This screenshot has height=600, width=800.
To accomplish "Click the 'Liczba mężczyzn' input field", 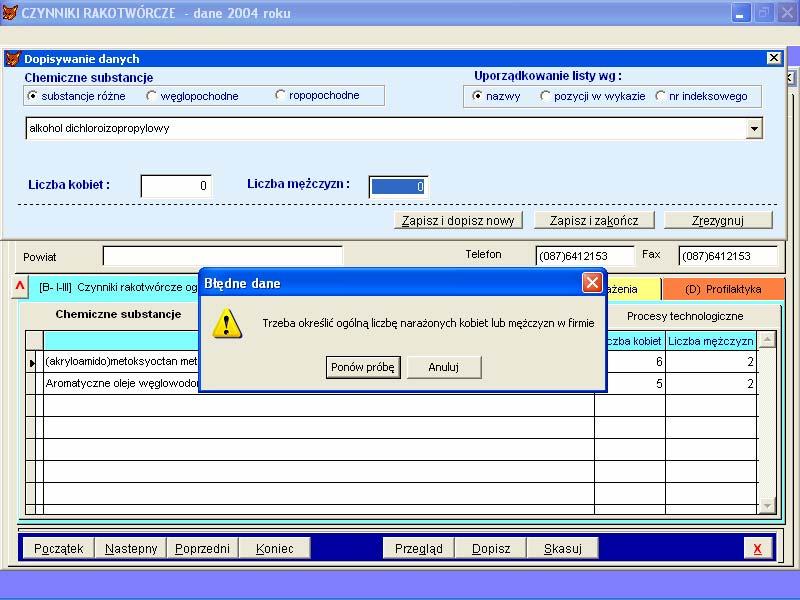I will [398, 186].
